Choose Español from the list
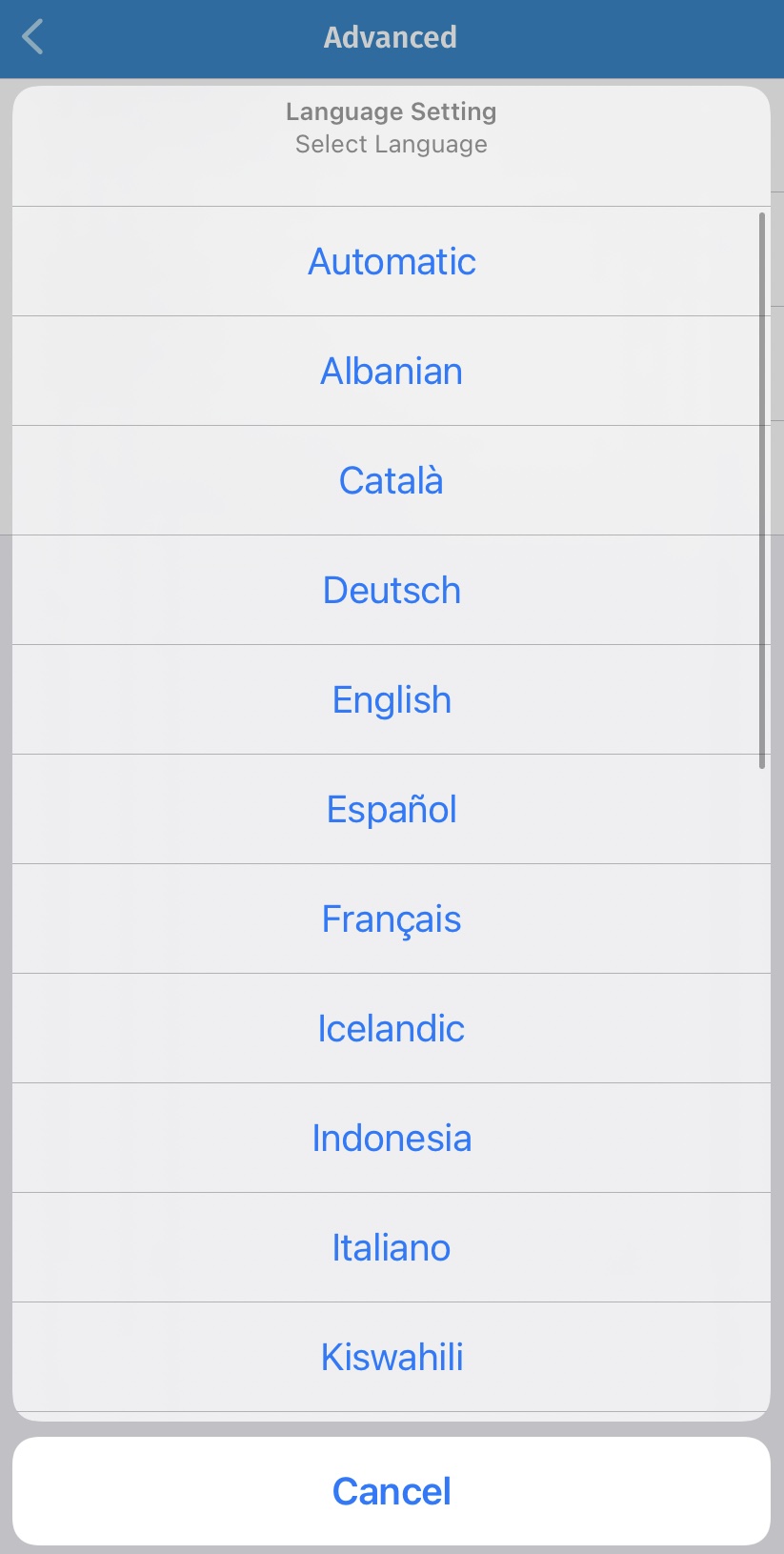784x1554 pixels. tap(392, 810)
